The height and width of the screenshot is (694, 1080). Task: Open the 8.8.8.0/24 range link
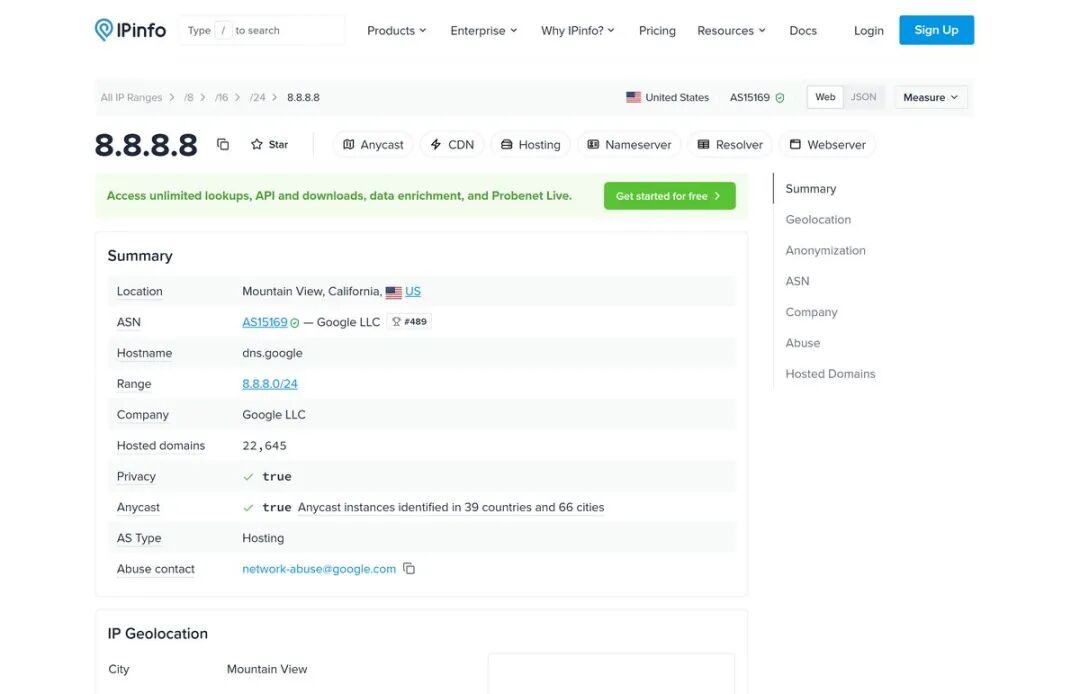(270, 384)
